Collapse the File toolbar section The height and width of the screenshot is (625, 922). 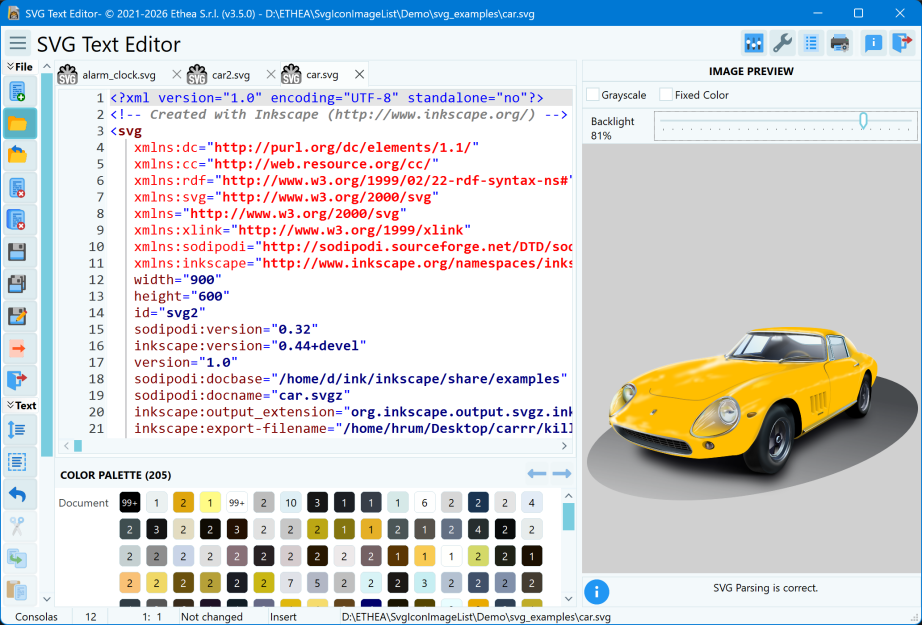coord(21,66)
